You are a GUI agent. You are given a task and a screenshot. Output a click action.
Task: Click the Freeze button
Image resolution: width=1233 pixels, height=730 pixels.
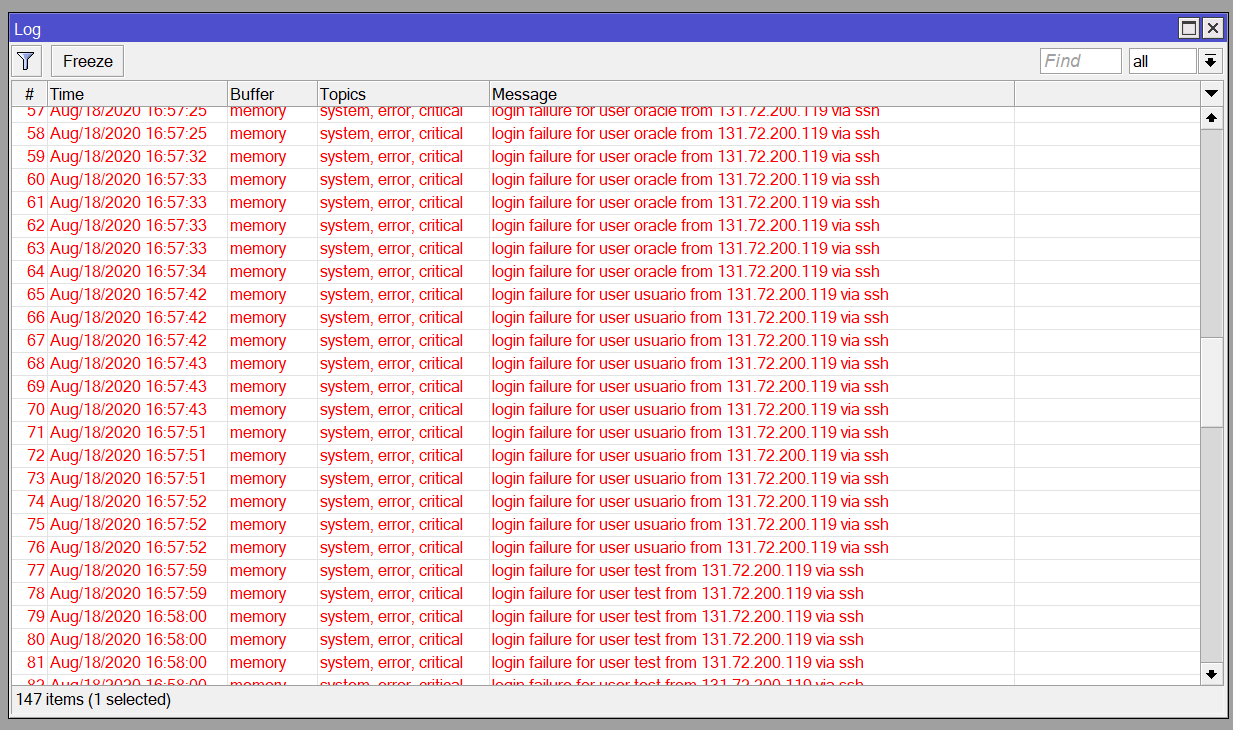tap(88, 61)
